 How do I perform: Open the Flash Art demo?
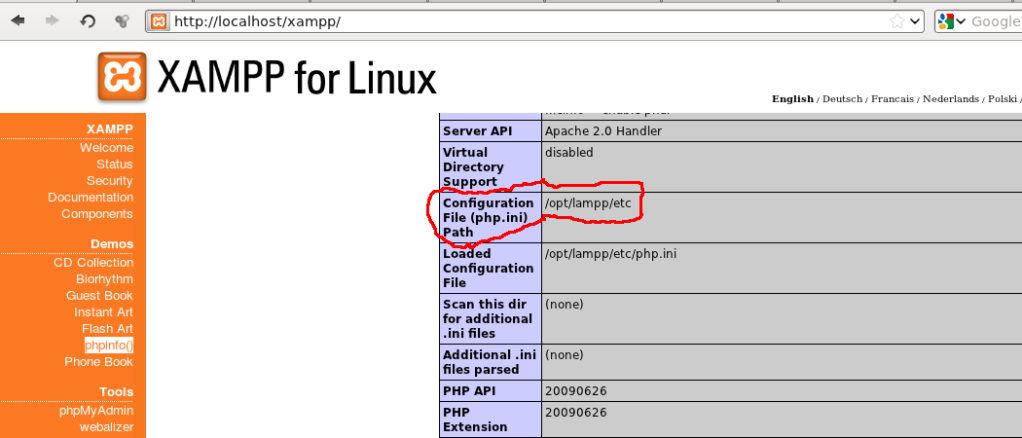click(x=108, y=328)
